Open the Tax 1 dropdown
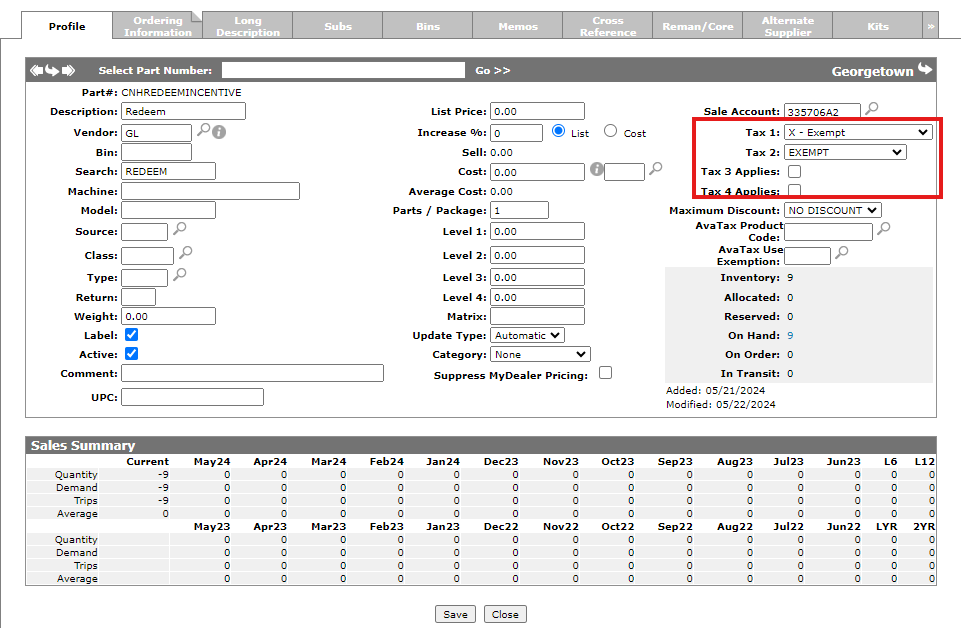The width and height of the screenshot is (961, 628). tap(858, 132)
